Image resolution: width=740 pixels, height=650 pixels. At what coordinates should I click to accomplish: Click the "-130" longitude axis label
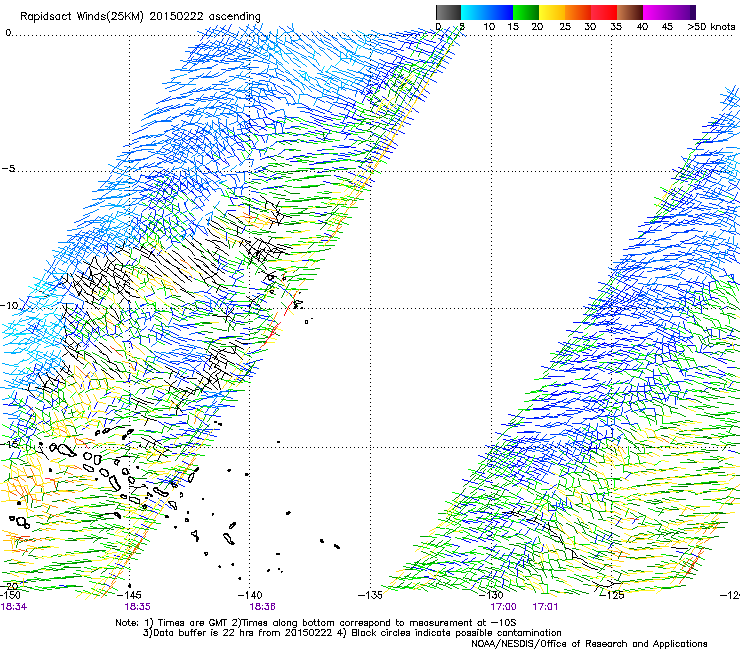tap(491, 595)
